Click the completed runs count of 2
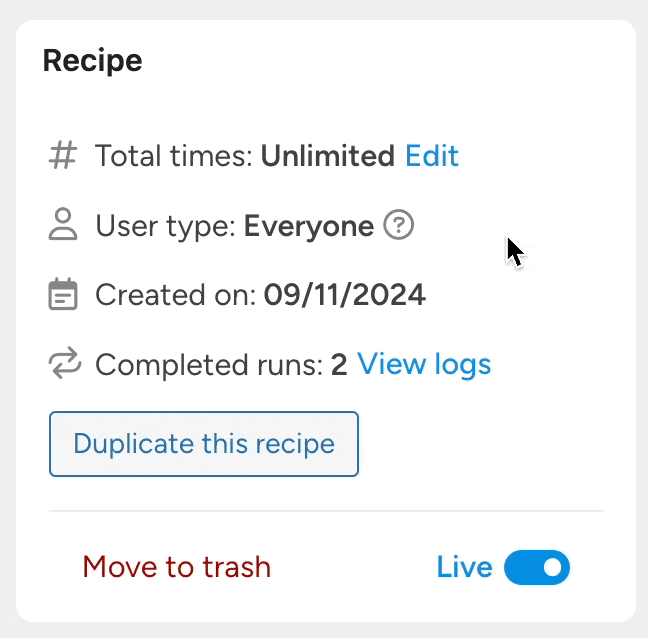The width and height of the screenshot is (648, 638). (x=339, y=364)
